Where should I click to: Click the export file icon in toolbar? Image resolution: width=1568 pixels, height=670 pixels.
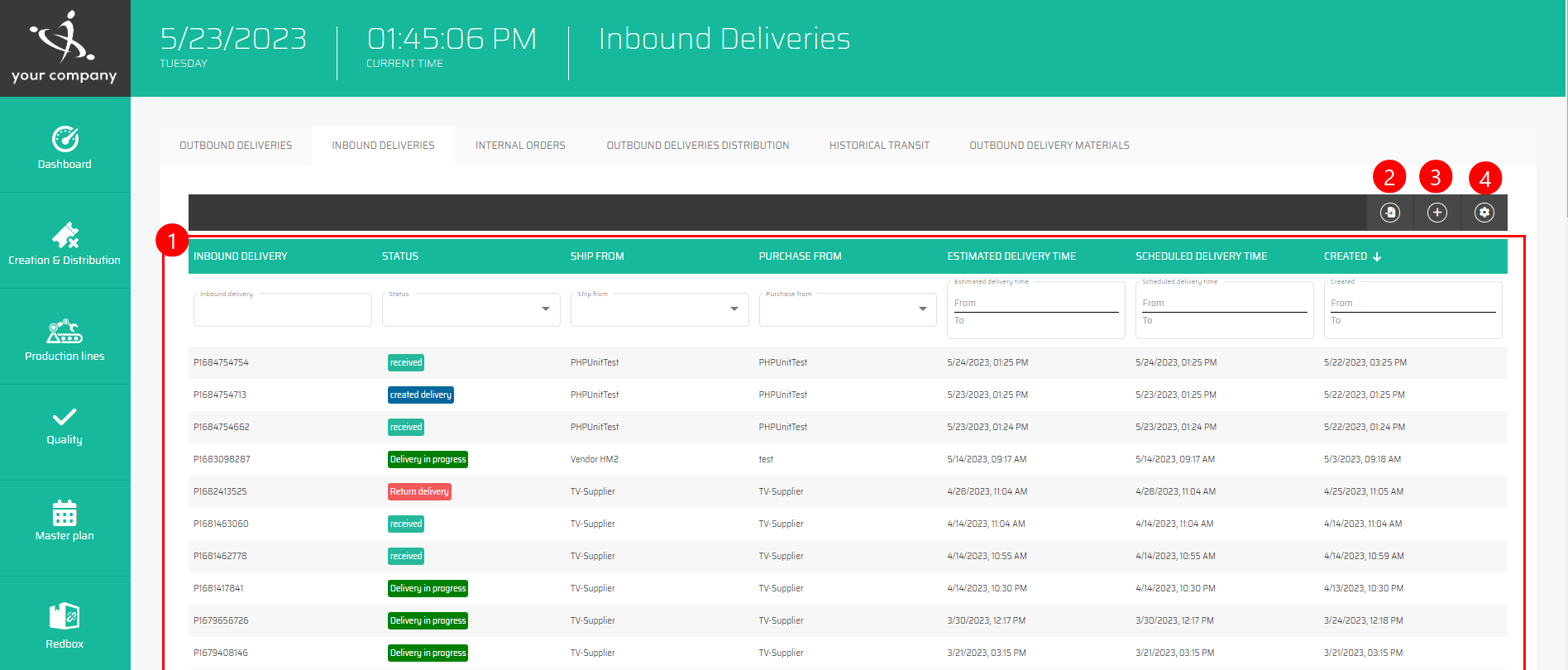[1390, 213]
